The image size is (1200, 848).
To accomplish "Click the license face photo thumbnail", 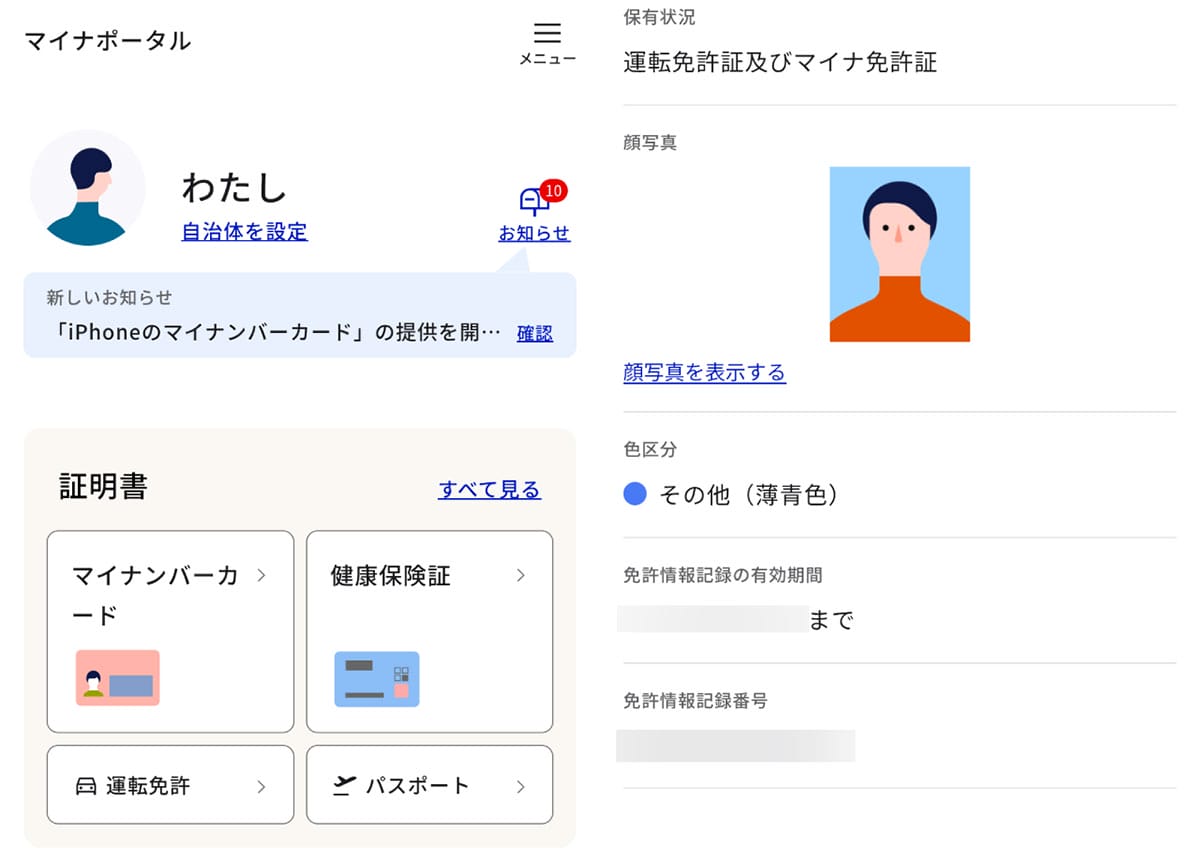I will [x=899, y=254].
